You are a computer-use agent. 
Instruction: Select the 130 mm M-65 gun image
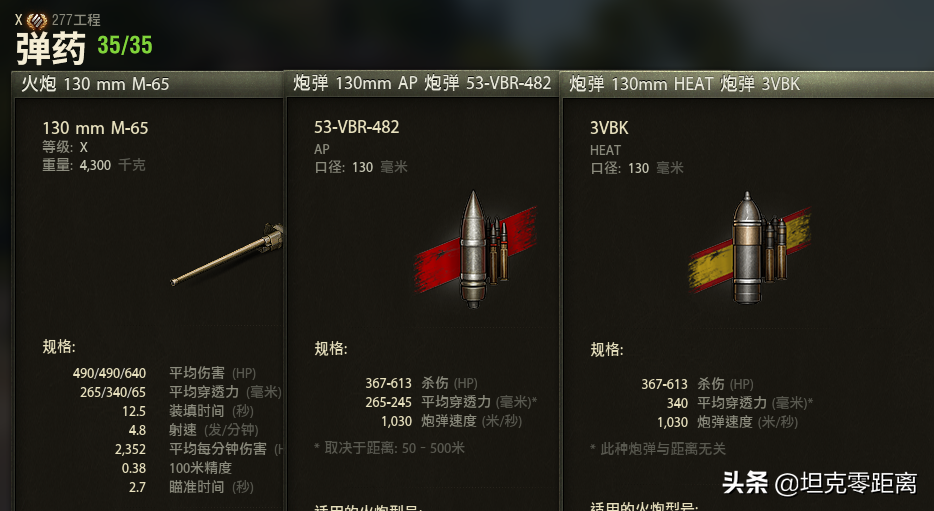[x=227, y=254]
